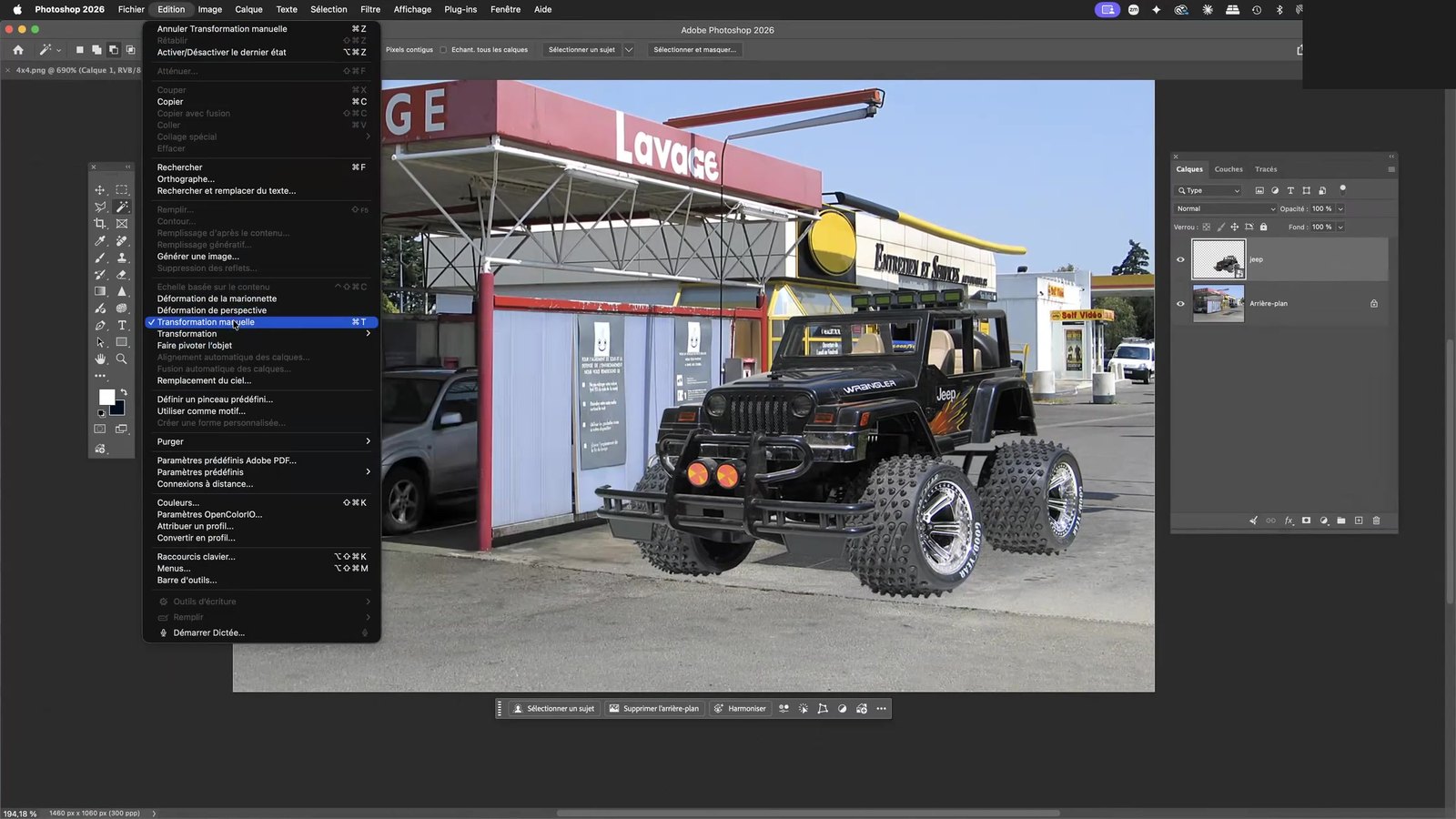Viewport: 1456px width, 819px height.
Task: Choose the Gradient tool
Action: click(100, 291)
